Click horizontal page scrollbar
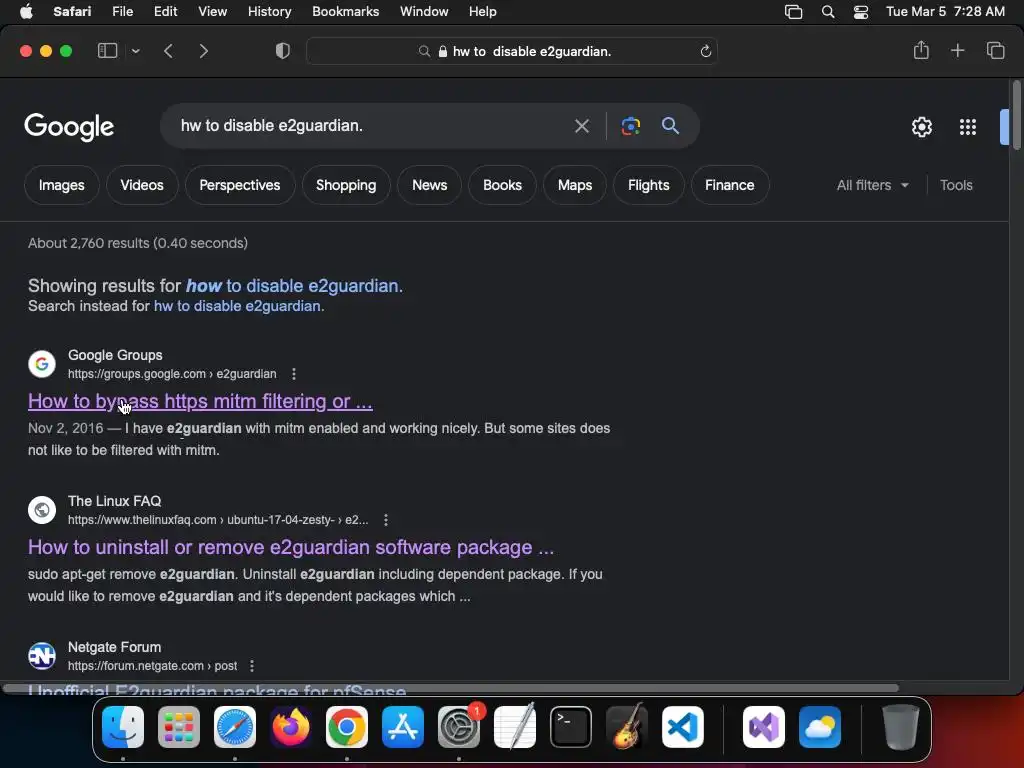The height and width of the screenshot is (768, 1024). pos(451,688)
